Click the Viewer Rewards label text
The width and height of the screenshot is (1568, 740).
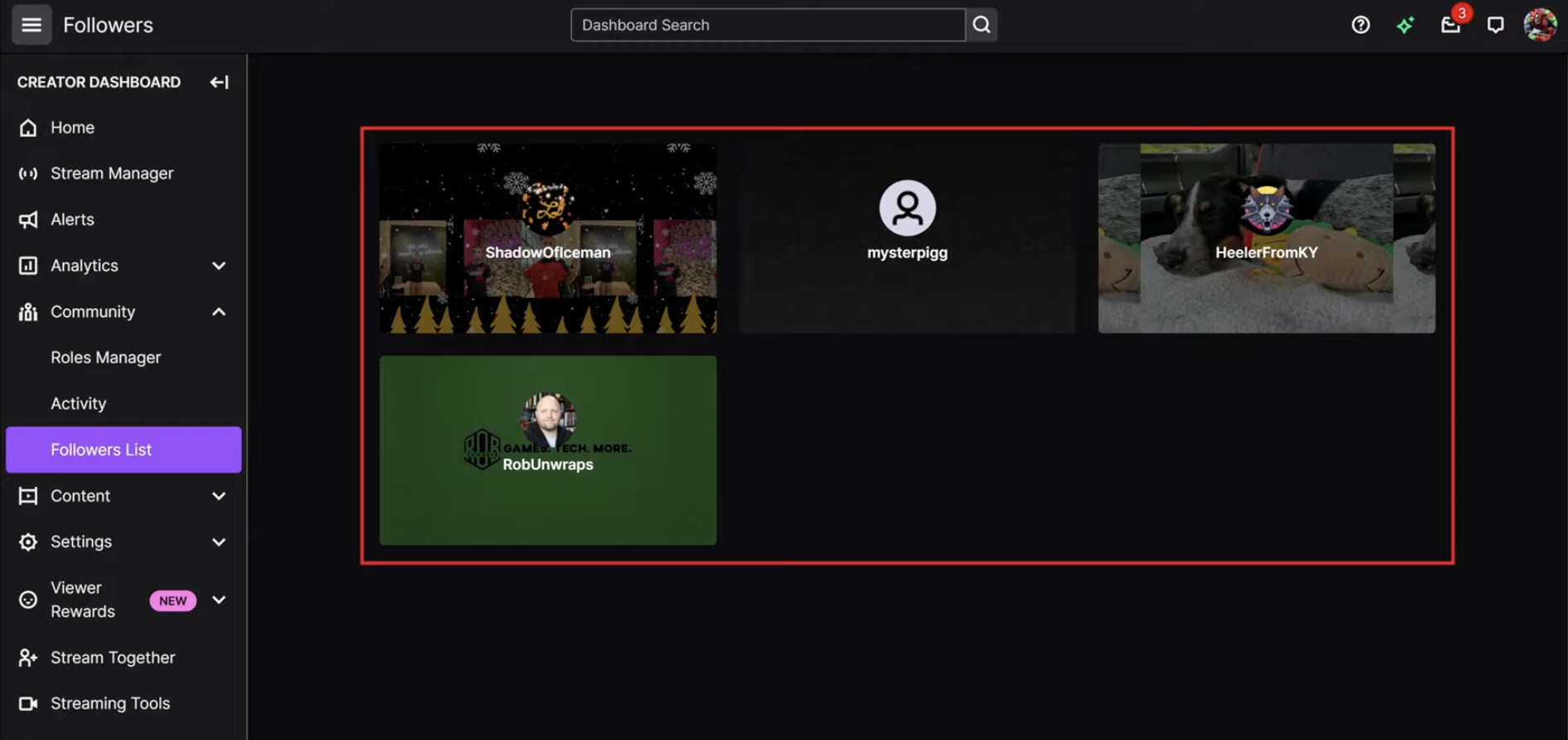(x=83, y=599)
